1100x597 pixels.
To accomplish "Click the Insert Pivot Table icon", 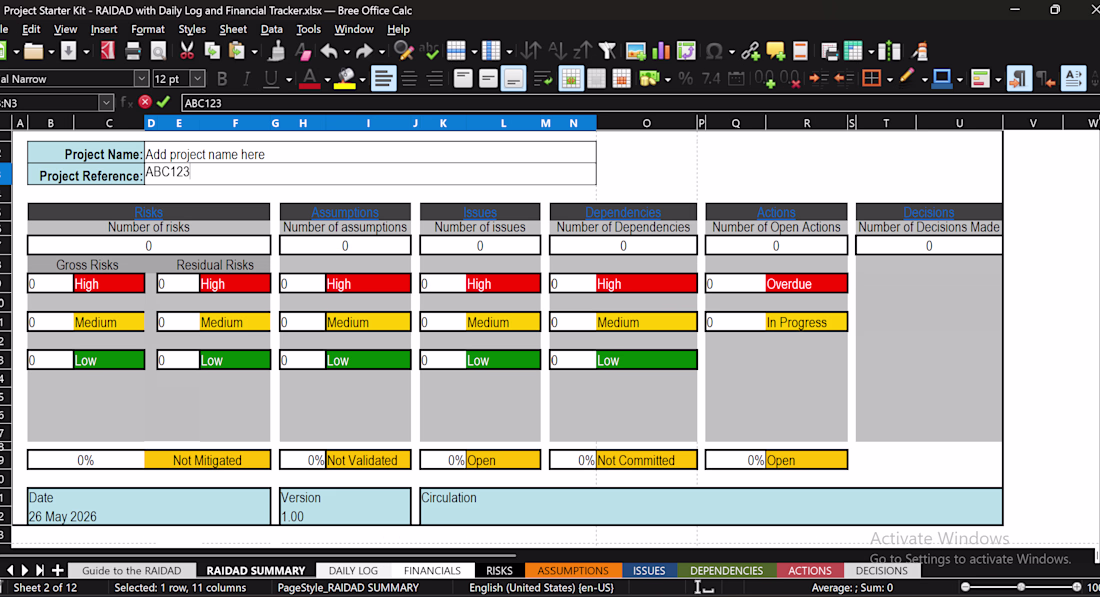I will tap(686, 51).
